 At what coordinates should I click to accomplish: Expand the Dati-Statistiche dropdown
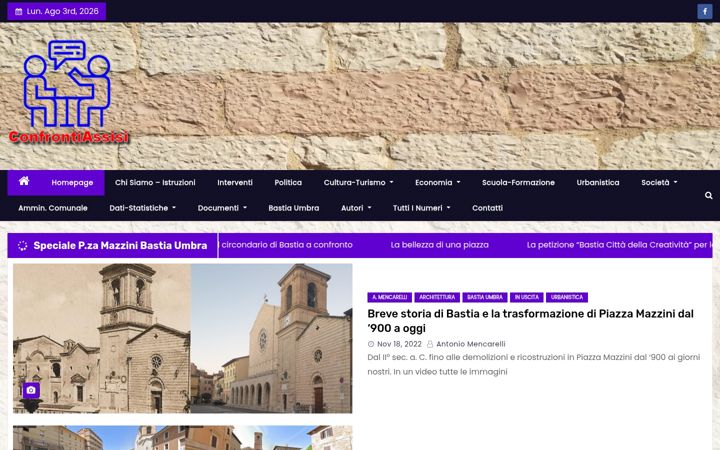pyautogui.click(x=142, y=208)
